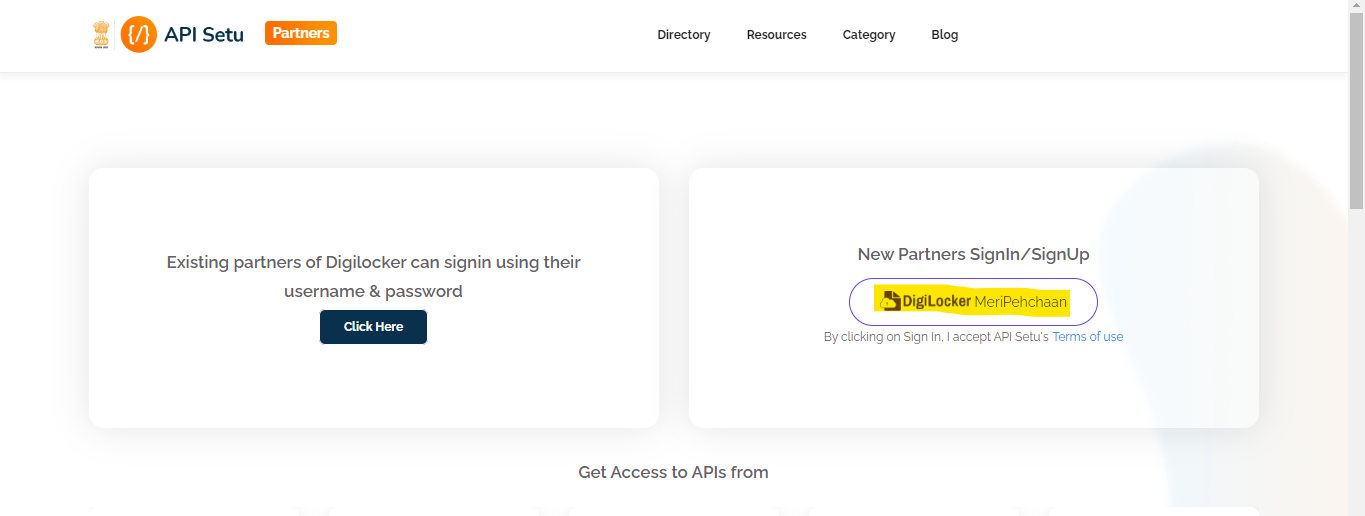Click the orange API Setu braces logo
Screen dimensions: 1365x516
[x=139, y=34]
